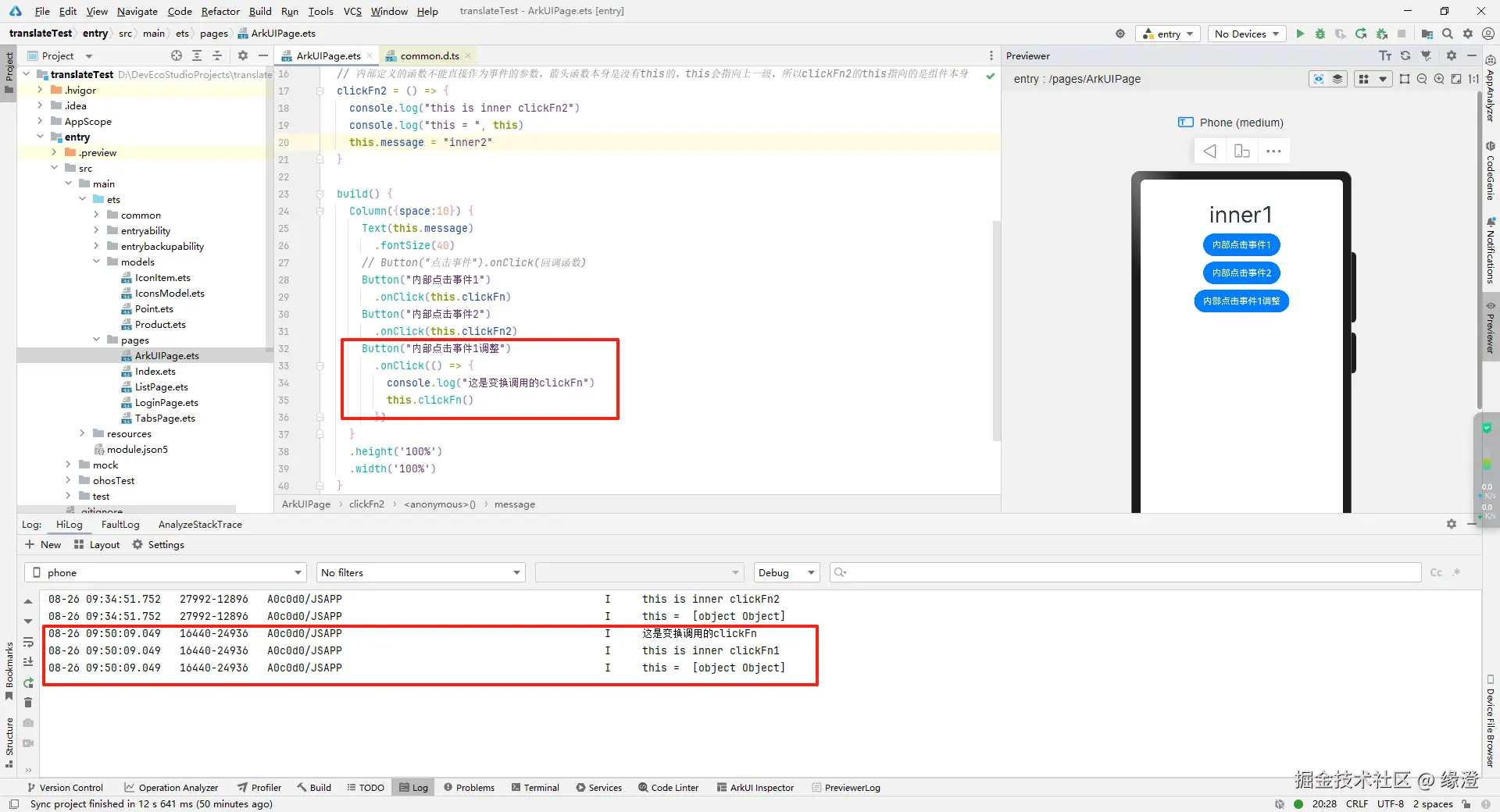Open Project panel options gear
Screen dimensions: 1500x812
[x=243, y=55]
